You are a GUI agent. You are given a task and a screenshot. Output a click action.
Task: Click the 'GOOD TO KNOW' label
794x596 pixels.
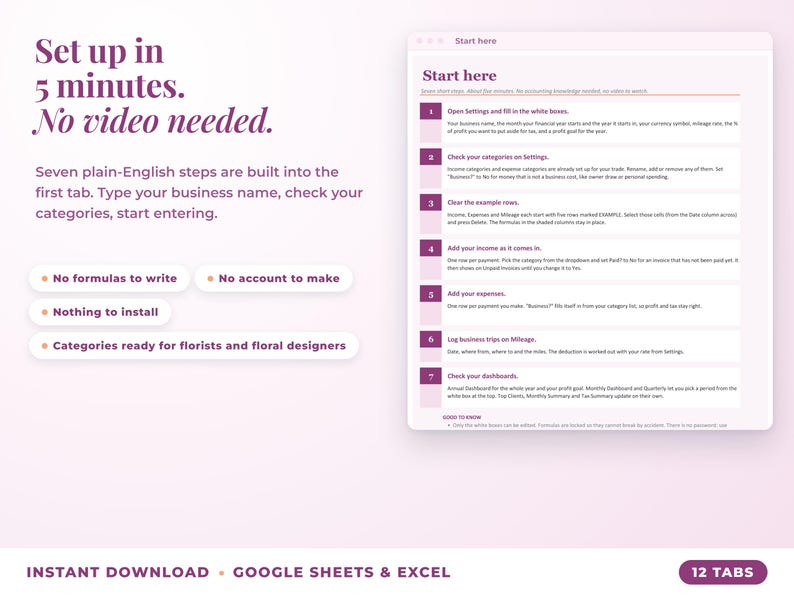tap(462, 417)
